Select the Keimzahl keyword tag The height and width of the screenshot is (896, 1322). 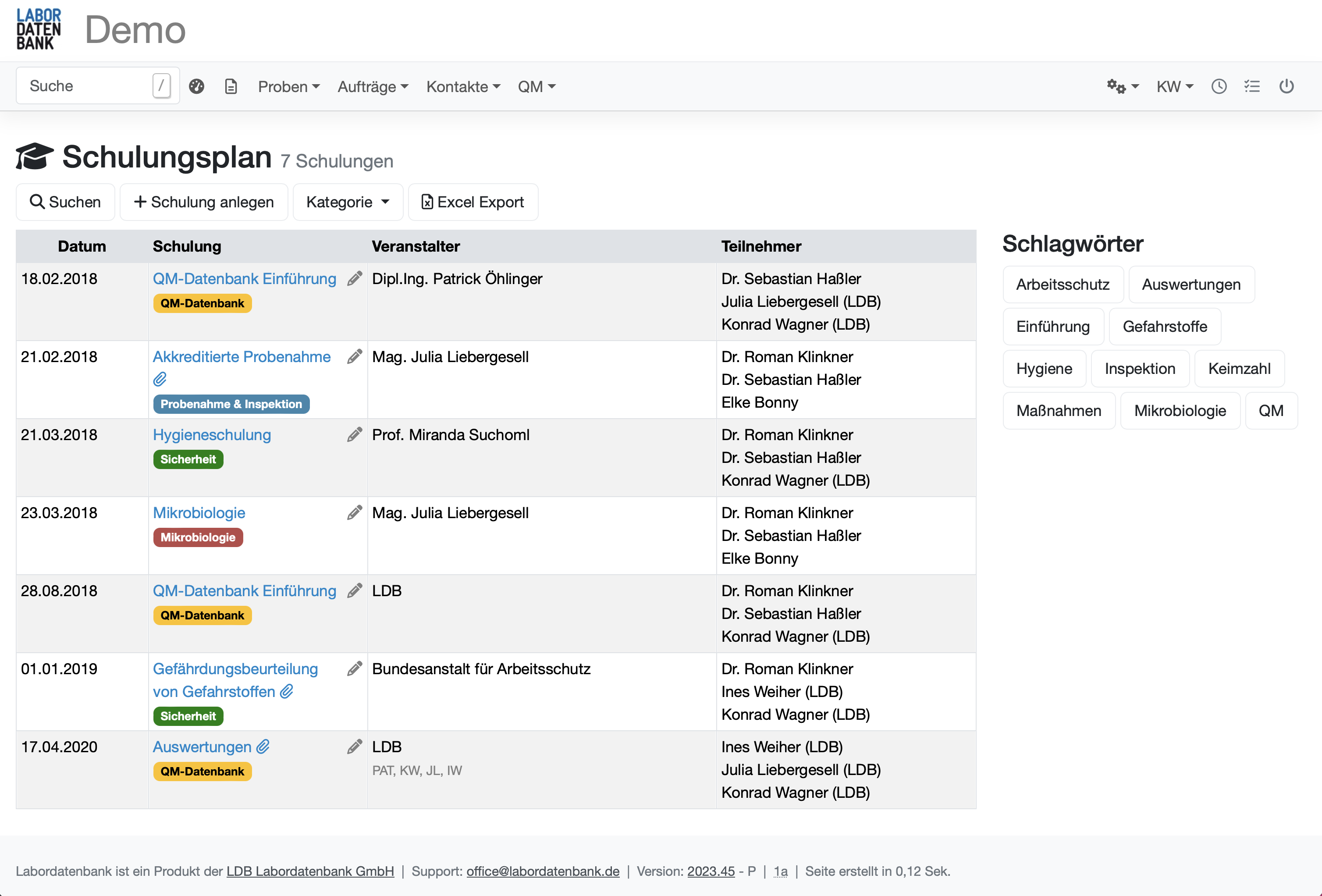coord(1239,369)
